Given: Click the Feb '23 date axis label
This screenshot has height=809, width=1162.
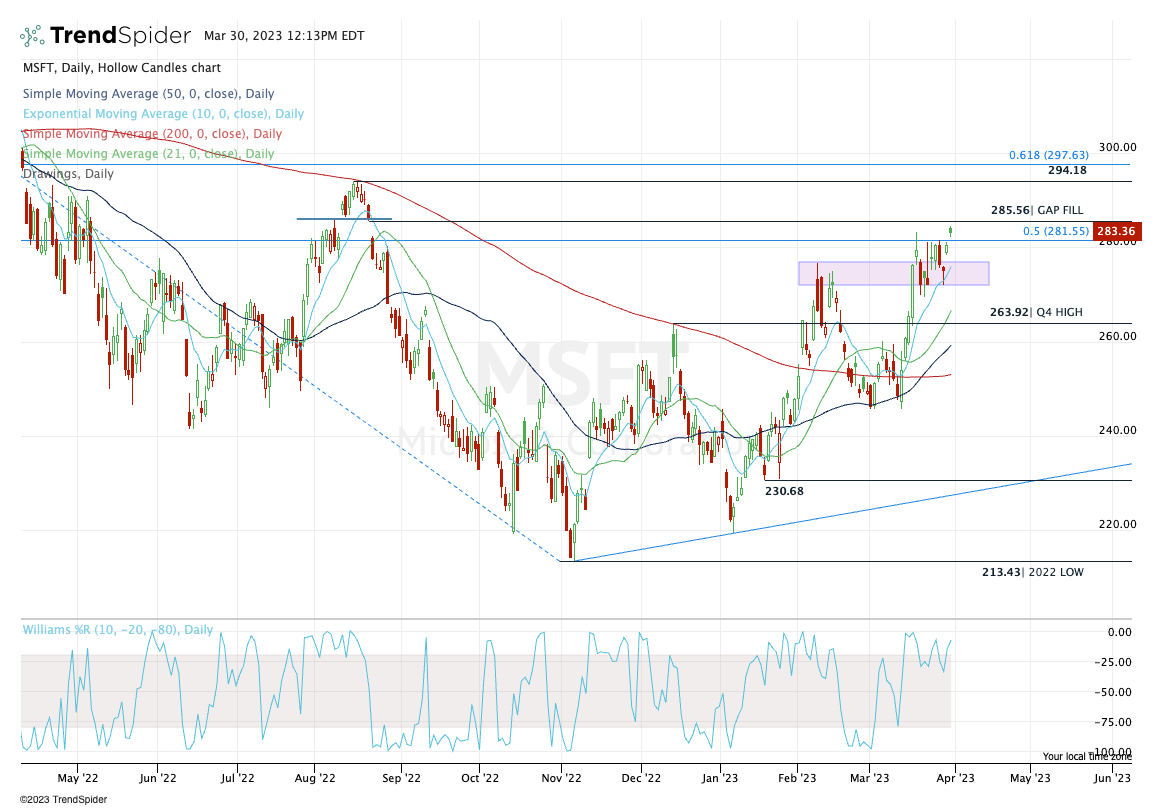Looking at the screenshot, I should click(x=797, y=778).
